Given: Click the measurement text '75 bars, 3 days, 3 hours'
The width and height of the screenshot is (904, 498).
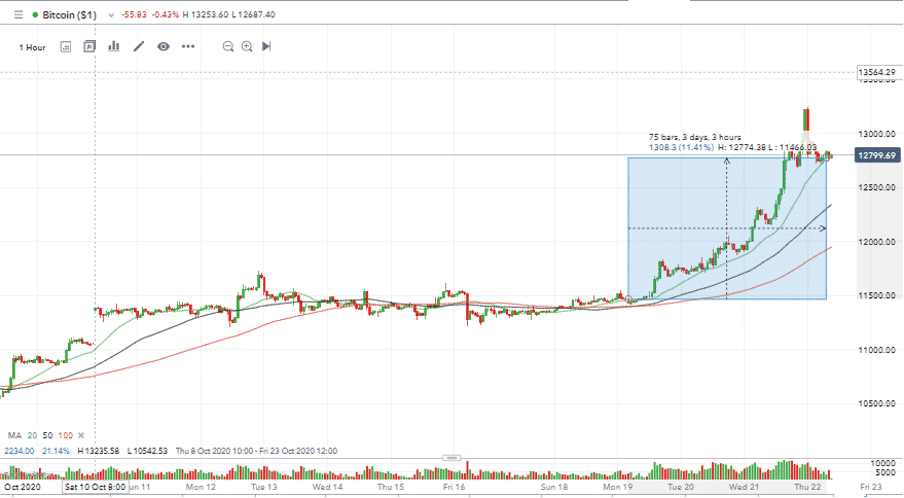Looking at the screenshot, I should [695, 137].
